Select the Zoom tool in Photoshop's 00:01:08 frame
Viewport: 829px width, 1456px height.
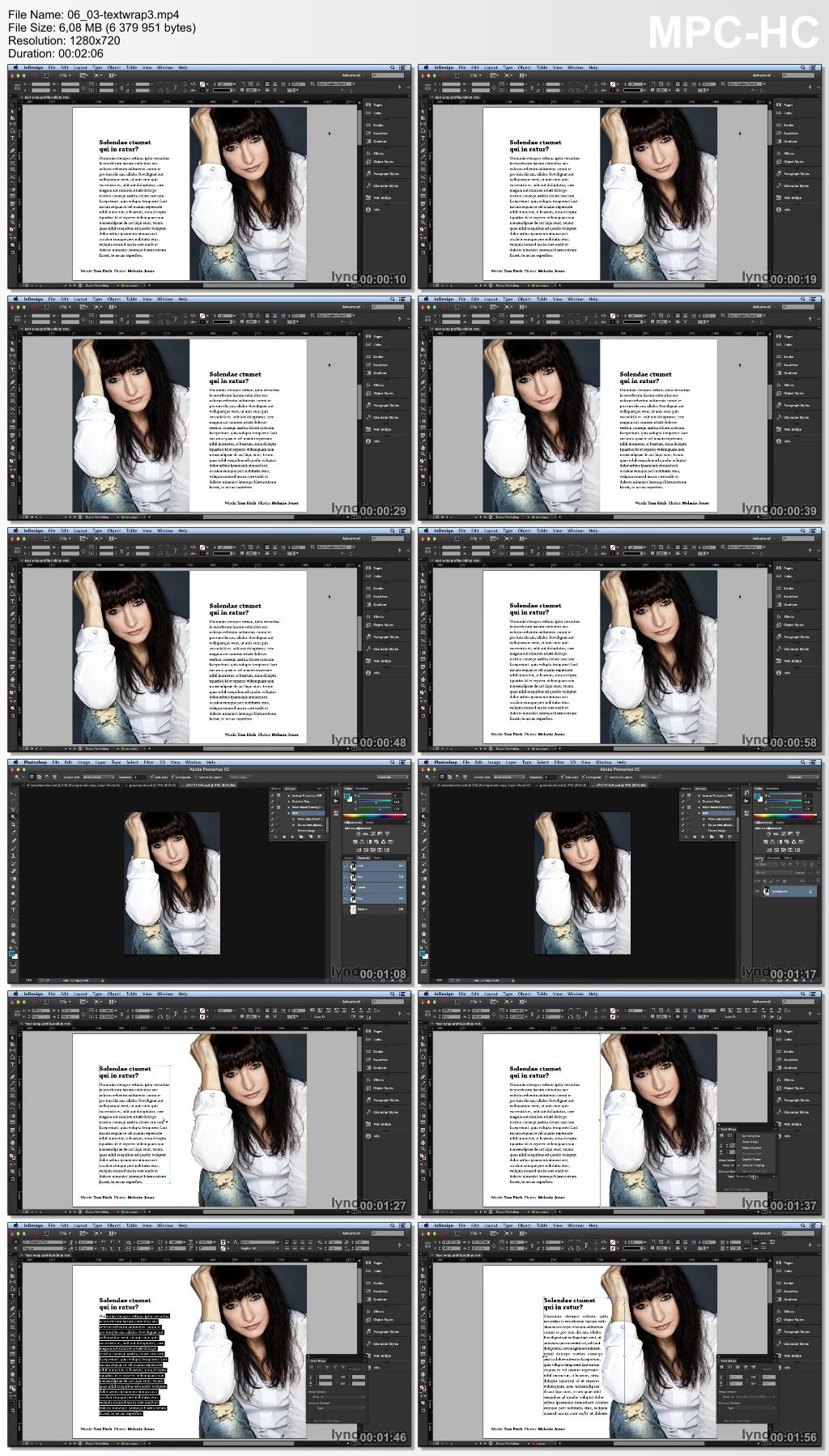point(13,942)
